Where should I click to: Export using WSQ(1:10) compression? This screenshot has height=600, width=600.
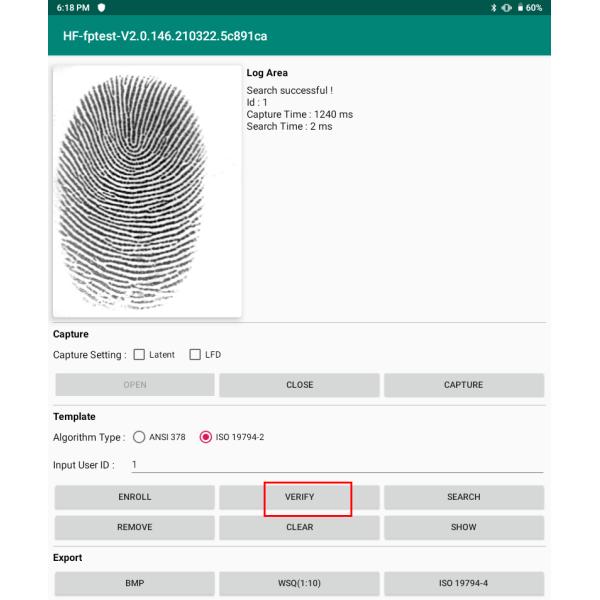point(299,583)
